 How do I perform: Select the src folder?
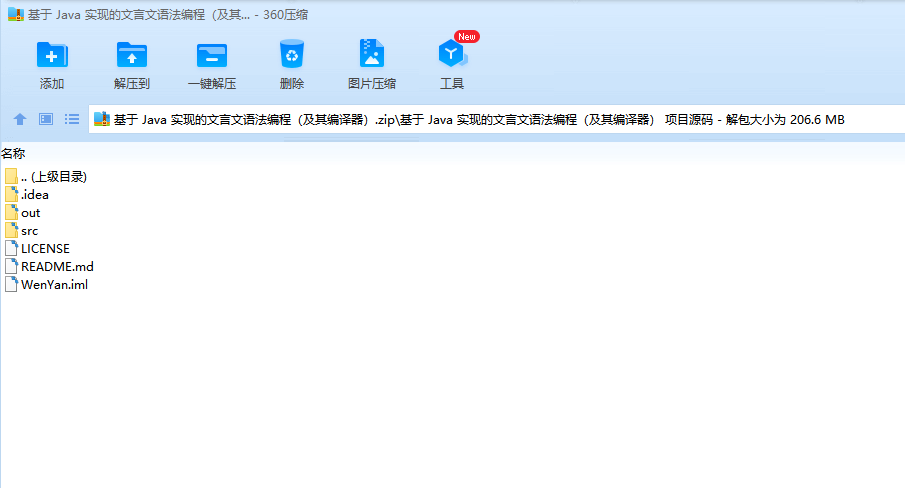pos(21,231)
